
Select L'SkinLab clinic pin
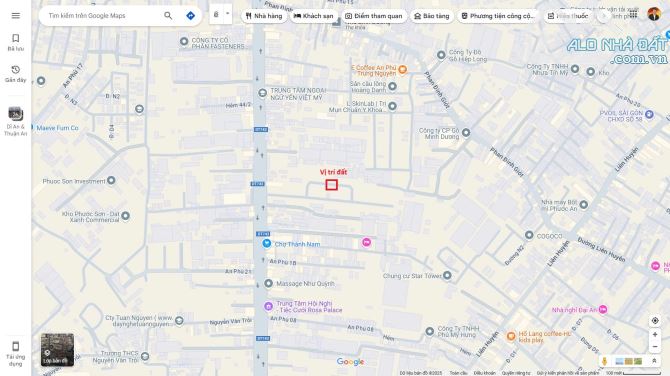click(392, 106)
